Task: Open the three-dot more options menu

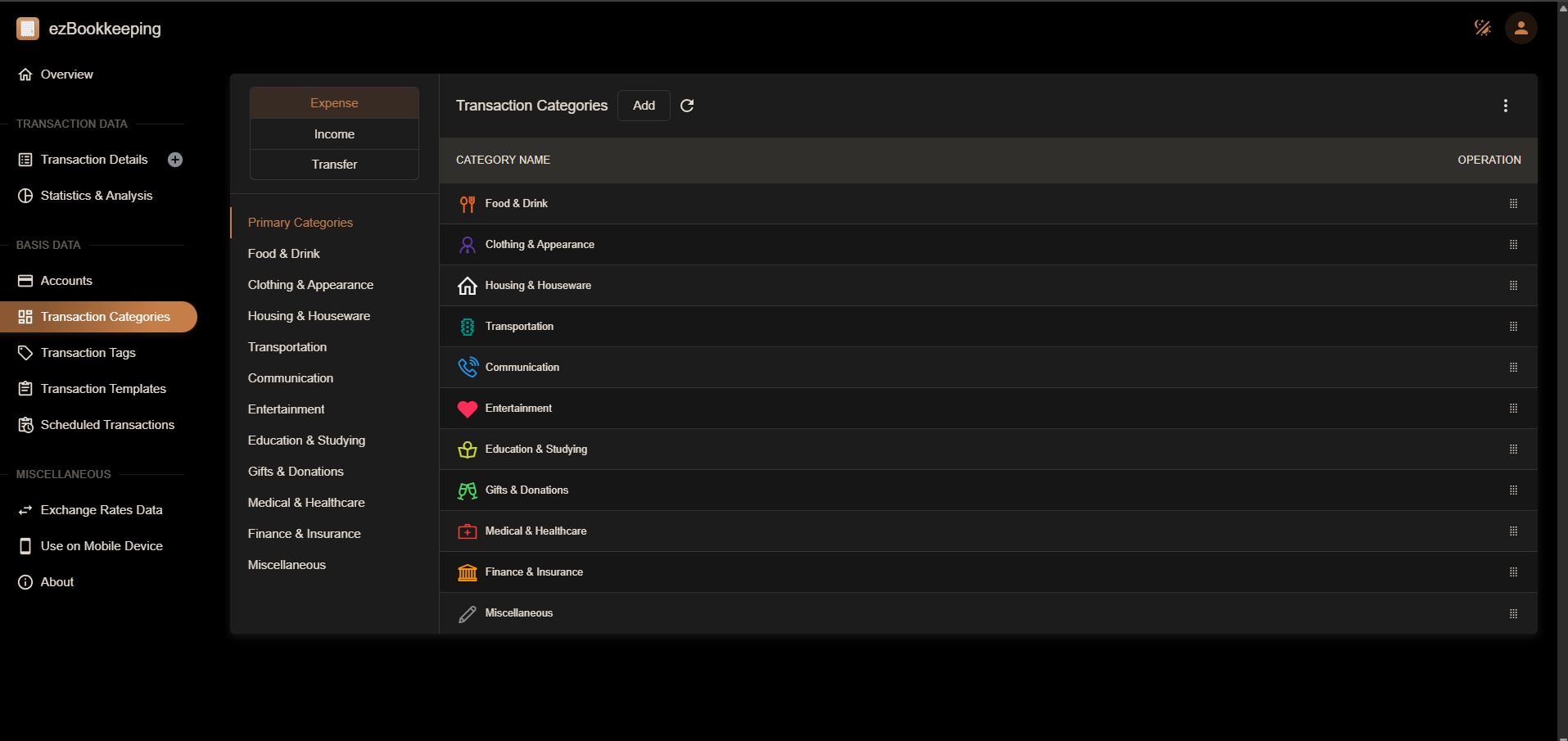Action: (1505, 106)
